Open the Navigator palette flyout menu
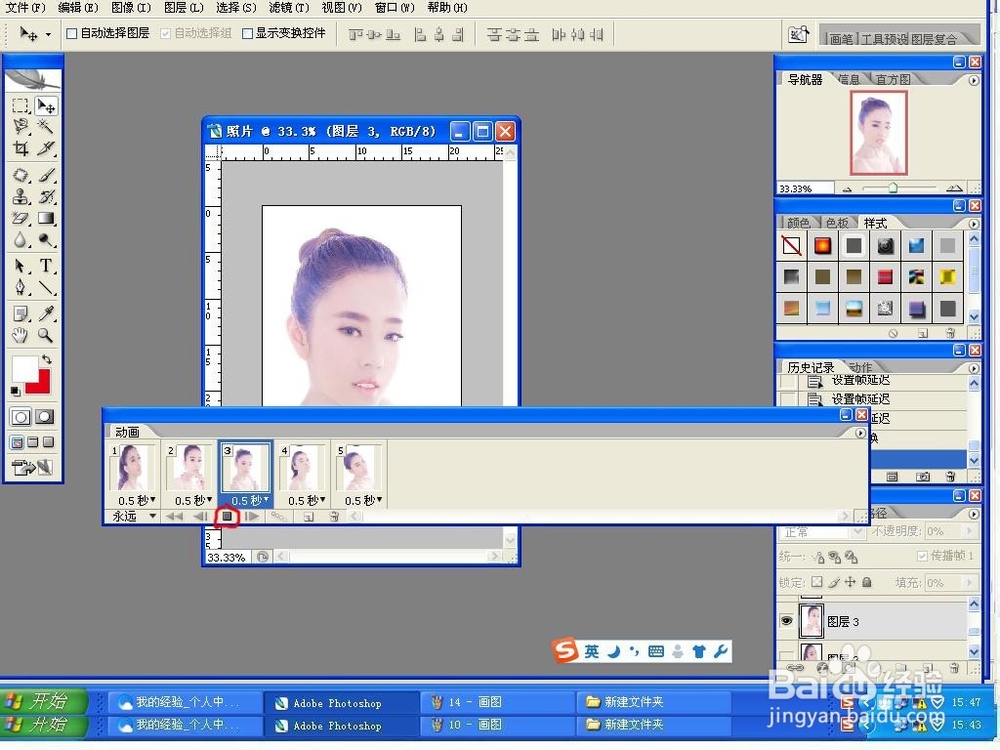 (x=973, y=80)
